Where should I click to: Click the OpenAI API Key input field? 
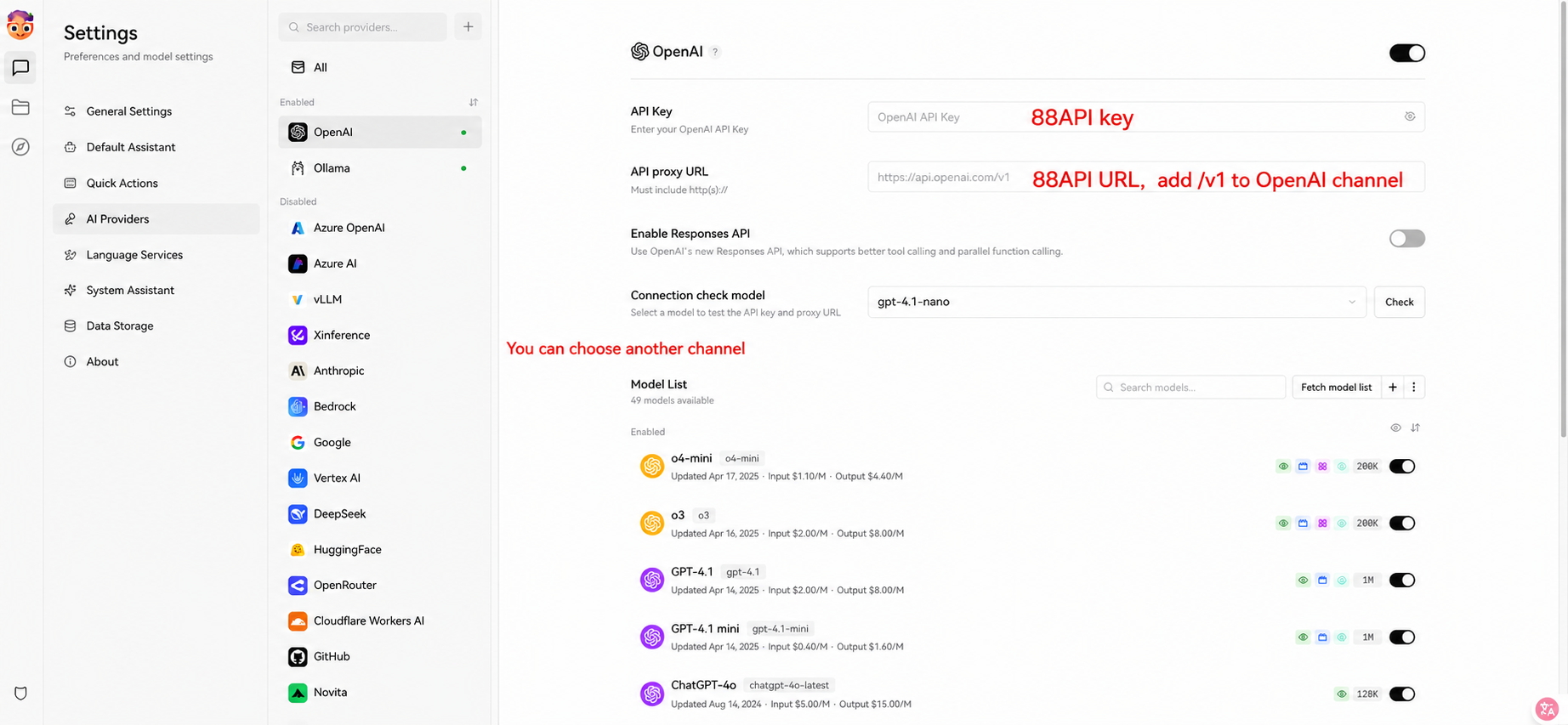1146,116
